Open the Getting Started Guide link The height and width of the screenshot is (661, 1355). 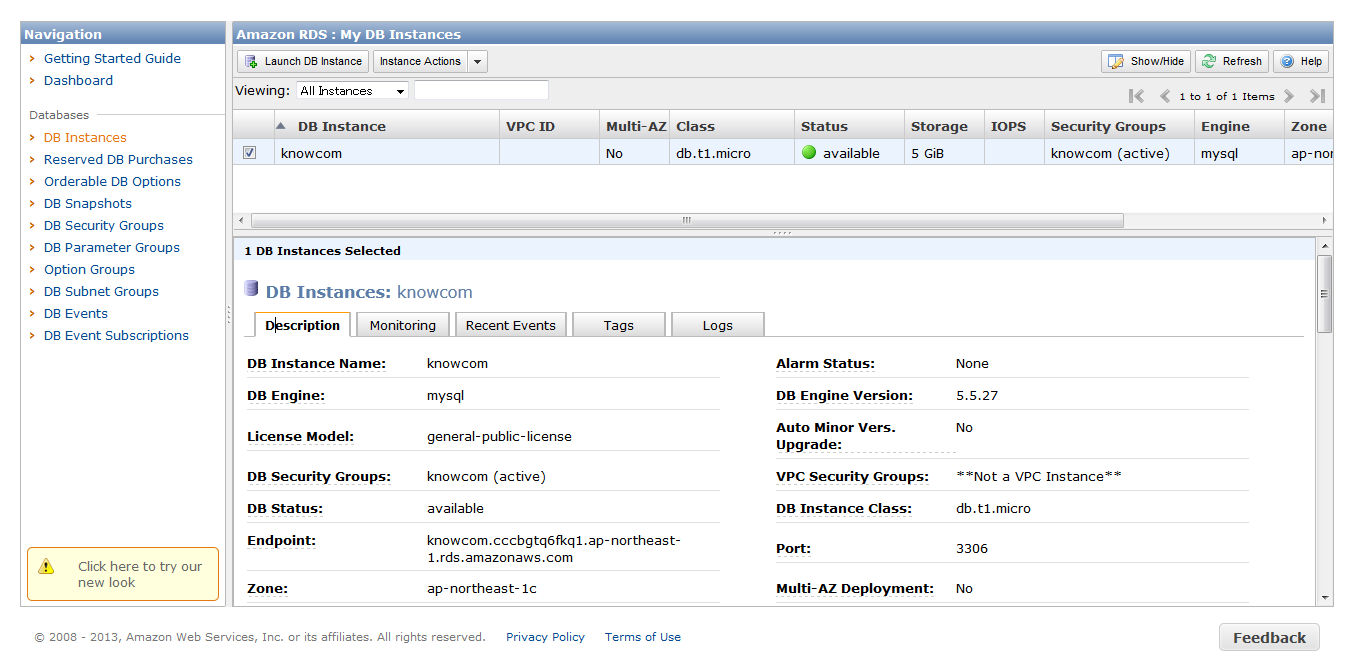point(112,59)
